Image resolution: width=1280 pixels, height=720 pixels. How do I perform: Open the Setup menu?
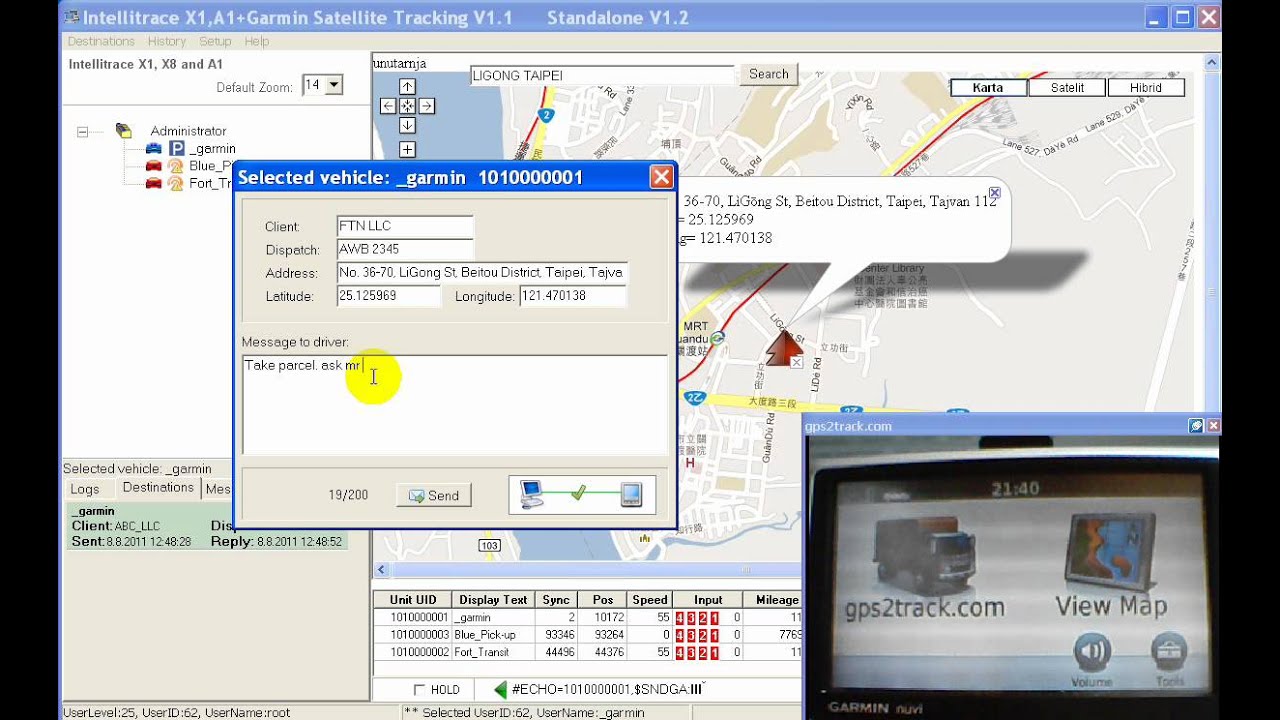click(x=215, y=41)
